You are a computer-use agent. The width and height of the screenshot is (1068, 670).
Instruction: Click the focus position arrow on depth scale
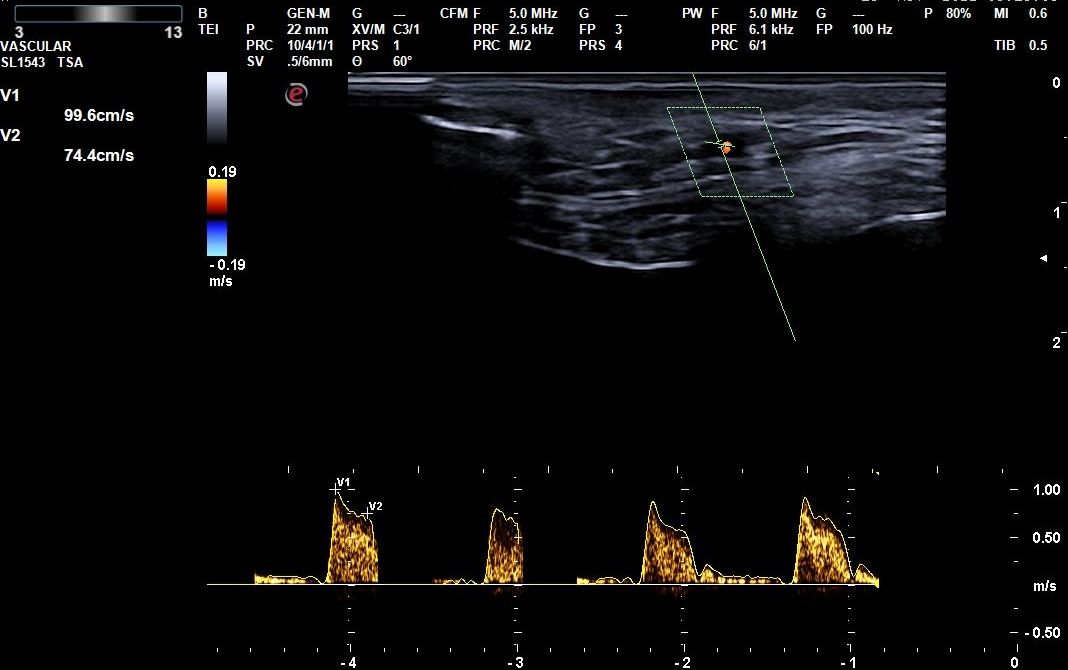[1044, 259]
